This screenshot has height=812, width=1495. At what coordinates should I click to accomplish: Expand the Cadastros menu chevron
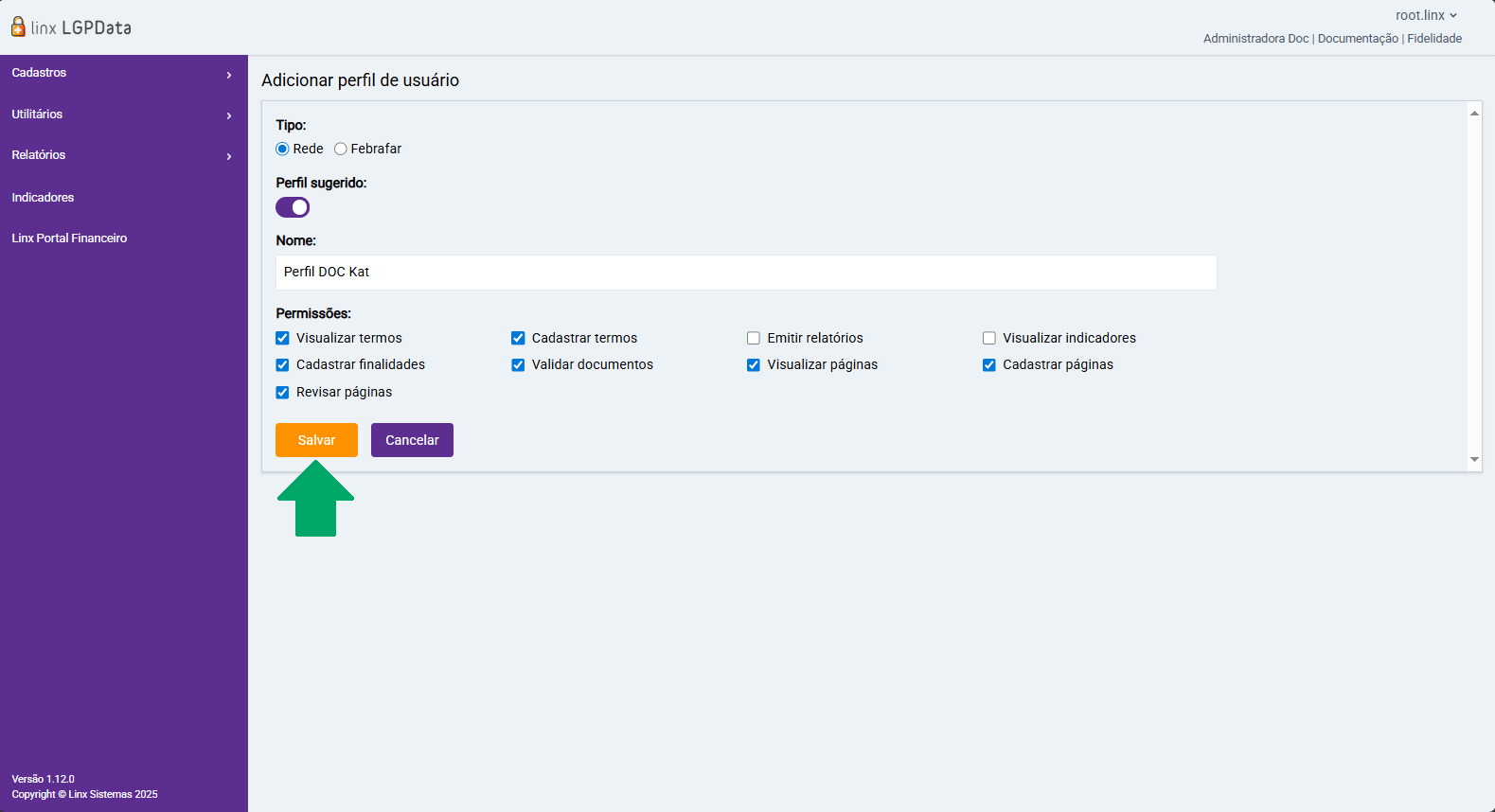[229, 75]
